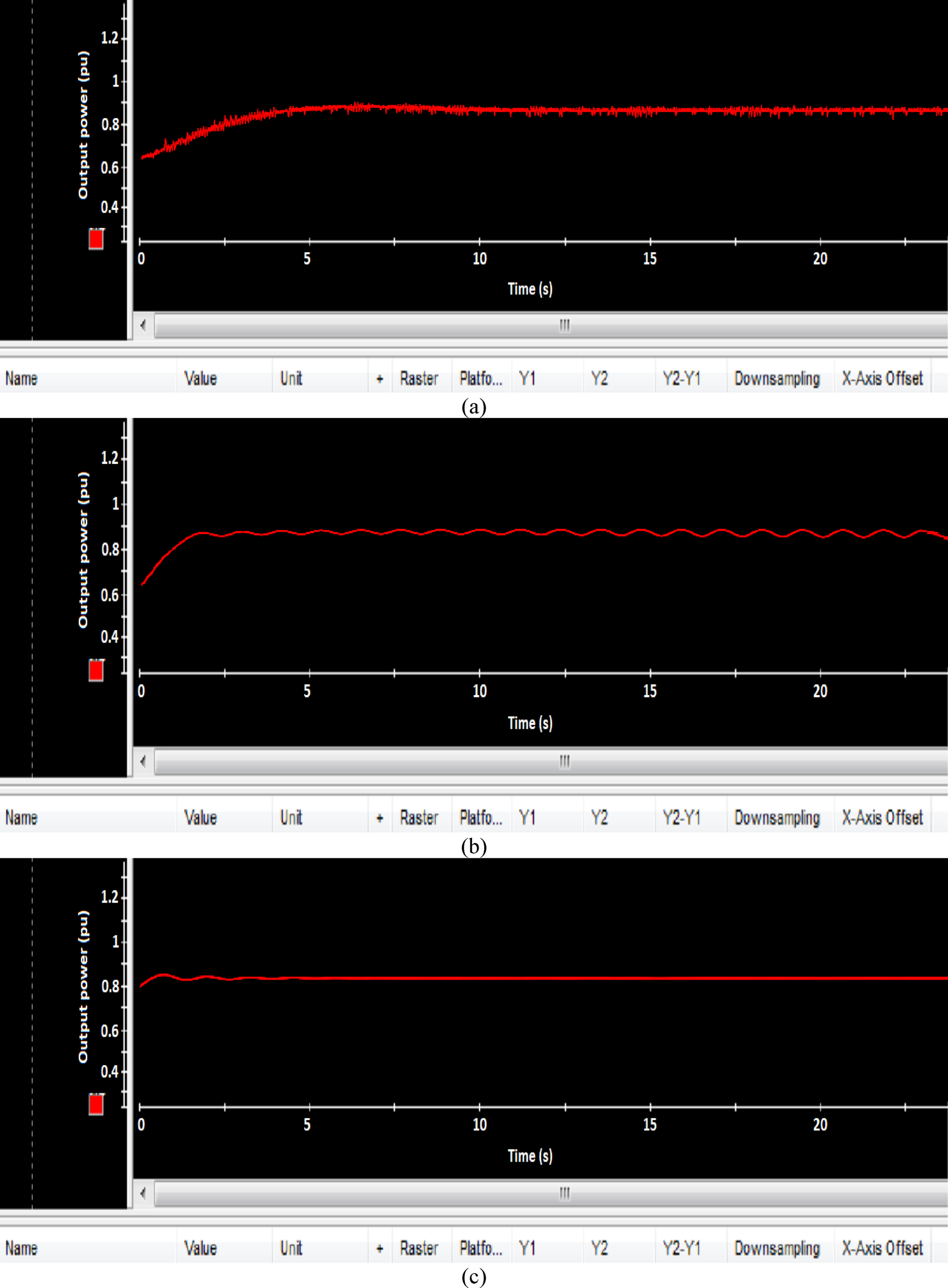Image resolution: width=948 pixels, height=1288 pixels.
Task: Select the red signal marker beside plot (b)
Action: pos(96,670)
